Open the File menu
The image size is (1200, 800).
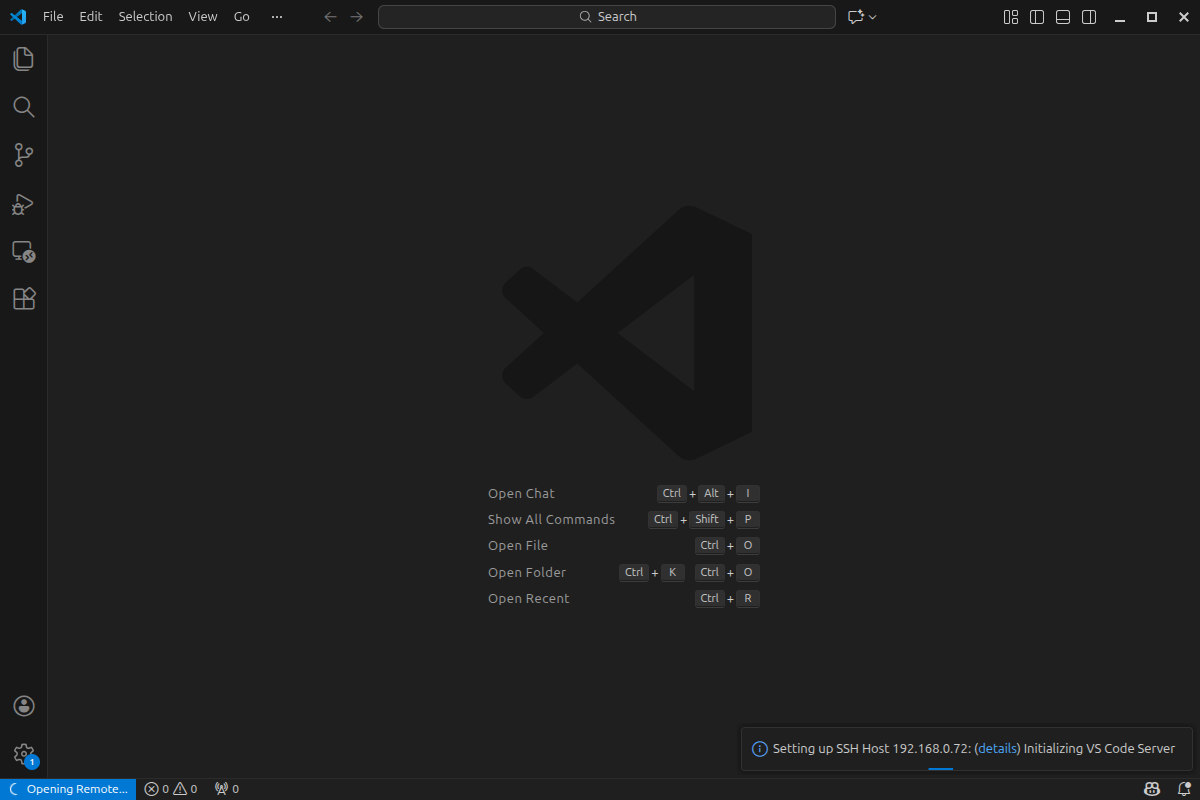(53, 17)
